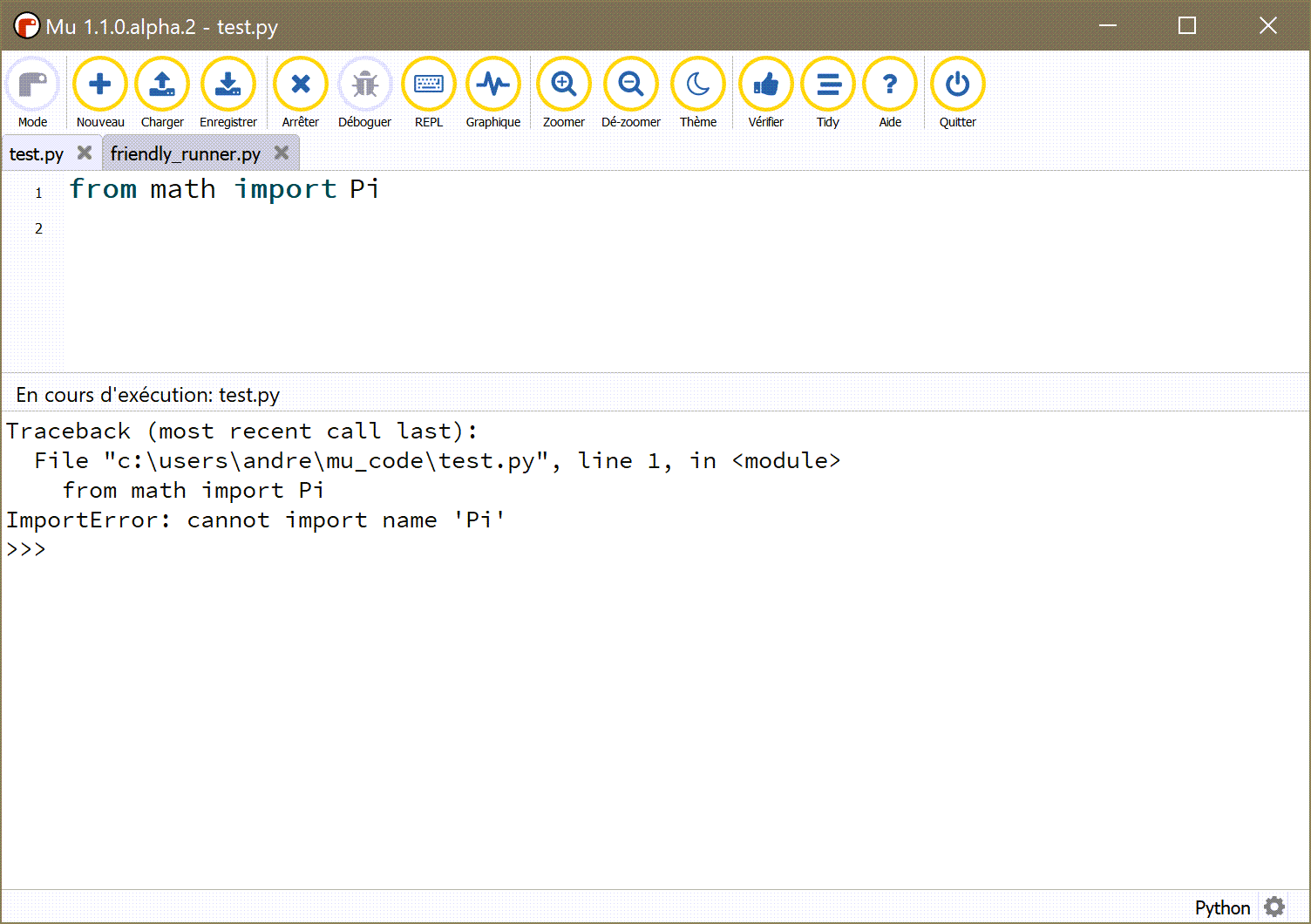Load a file with Charger
Image resolution: width=1311 pixels, height=924 pixels.
[162, 93]
